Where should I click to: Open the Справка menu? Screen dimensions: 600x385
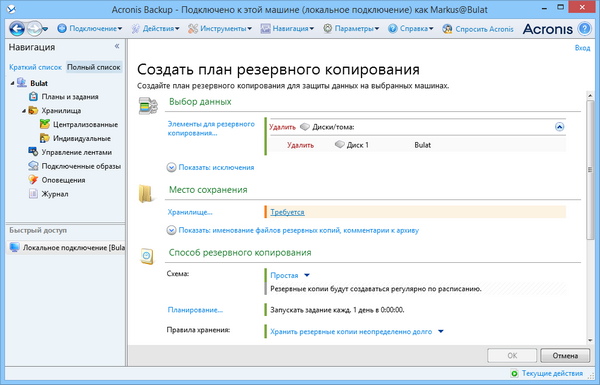[416, 29]
